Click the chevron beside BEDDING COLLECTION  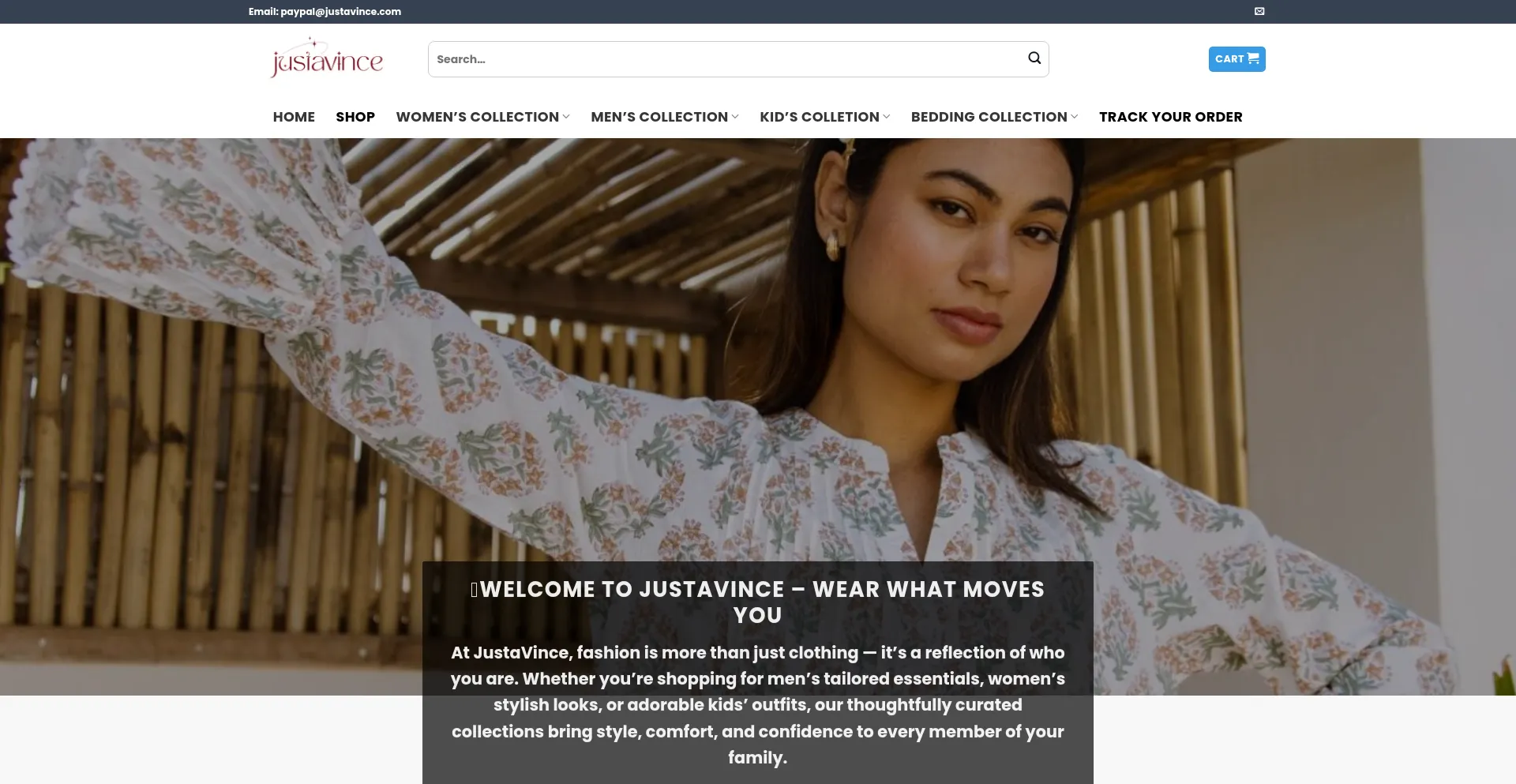pyautogui.click(x=1075, y=117)
